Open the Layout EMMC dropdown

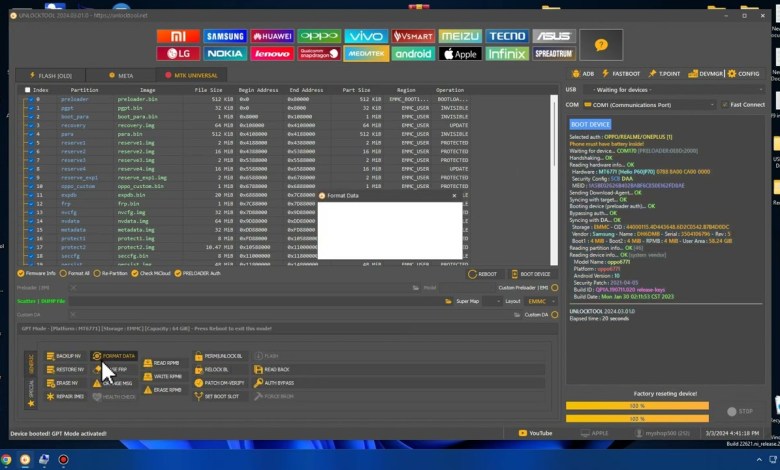tap(541, 301)
